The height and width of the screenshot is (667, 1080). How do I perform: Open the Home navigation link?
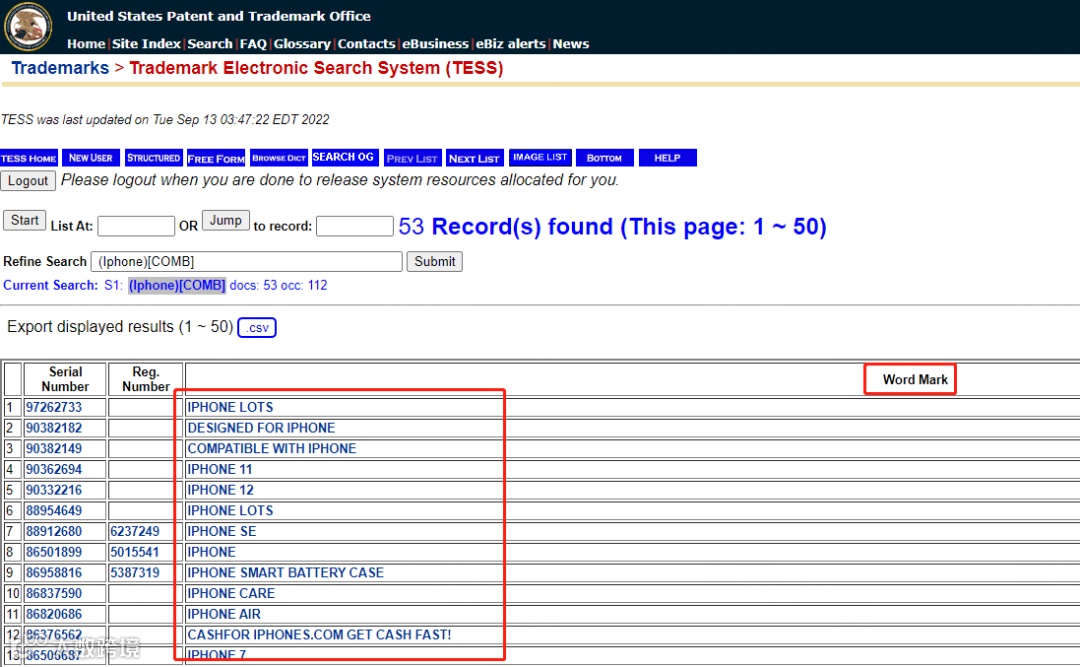click(86, 43)
